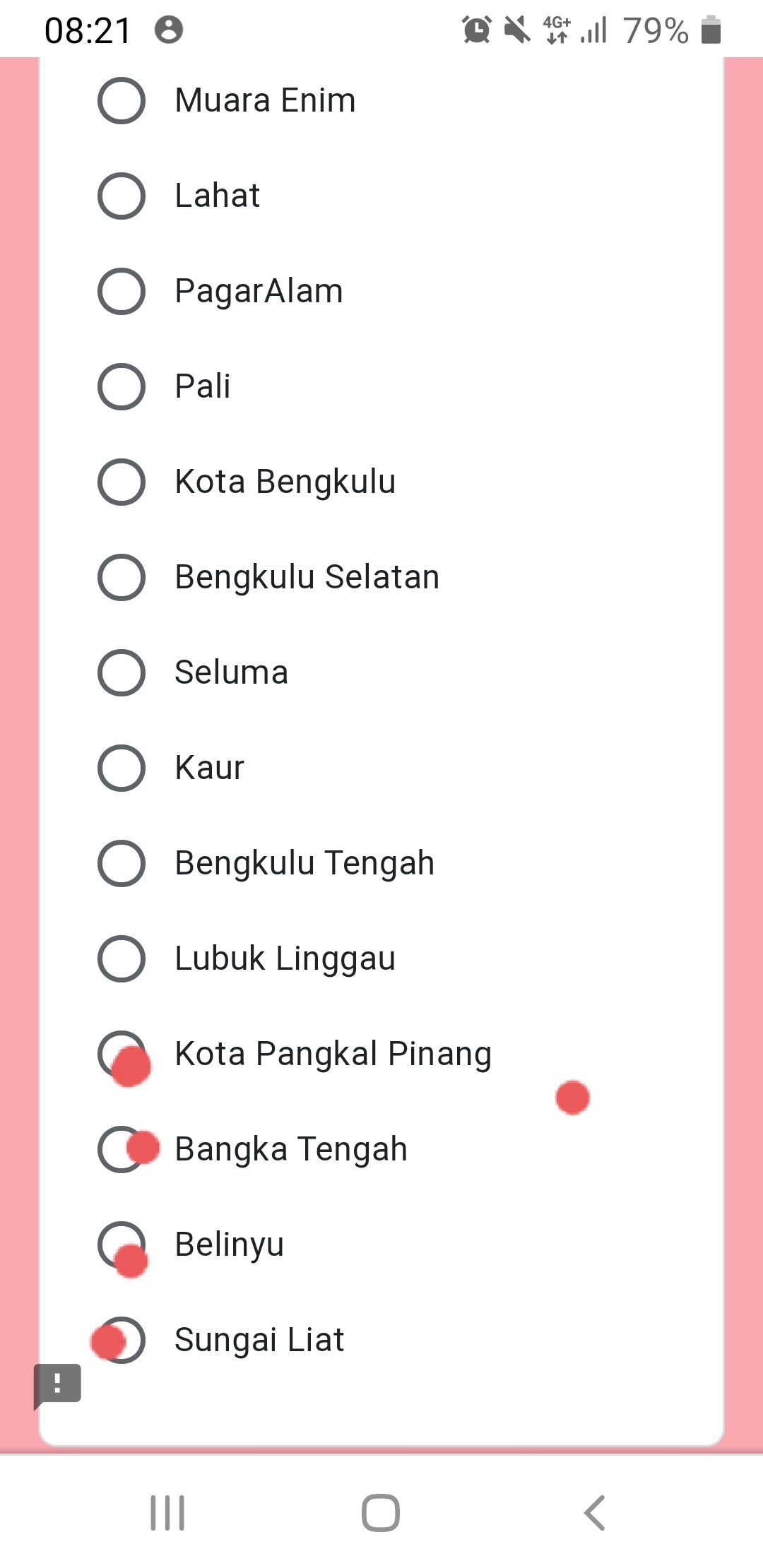Viewport: 763px width, 1568px height.
Task: Choose the Lahat radio button
Action: pyautogui.click(x=122, y=196)
